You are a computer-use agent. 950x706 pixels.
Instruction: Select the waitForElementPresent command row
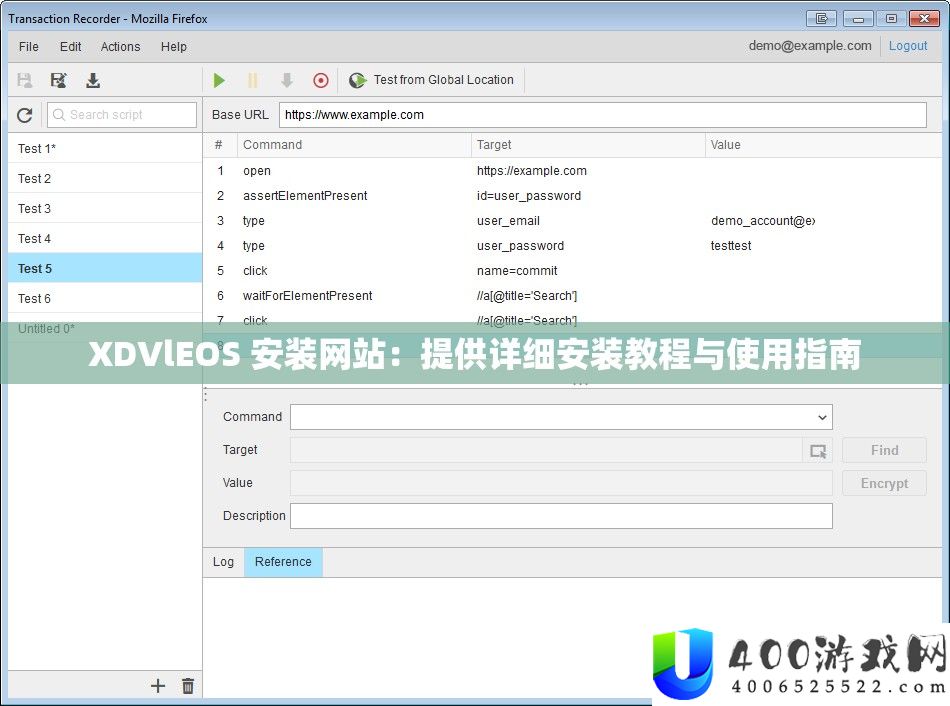pyautogui.click(x=572, y=296)
